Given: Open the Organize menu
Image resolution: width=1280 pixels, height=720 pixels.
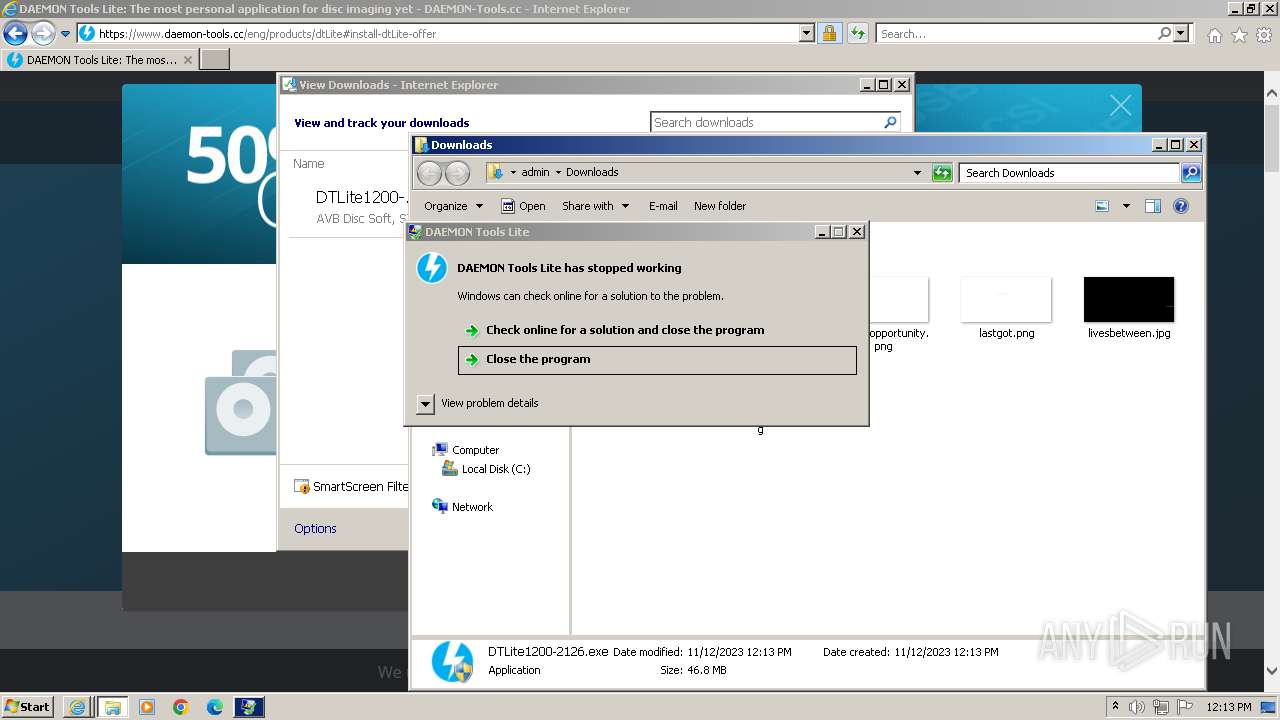Looking at the screenshot, I should (x=453, y=206).
